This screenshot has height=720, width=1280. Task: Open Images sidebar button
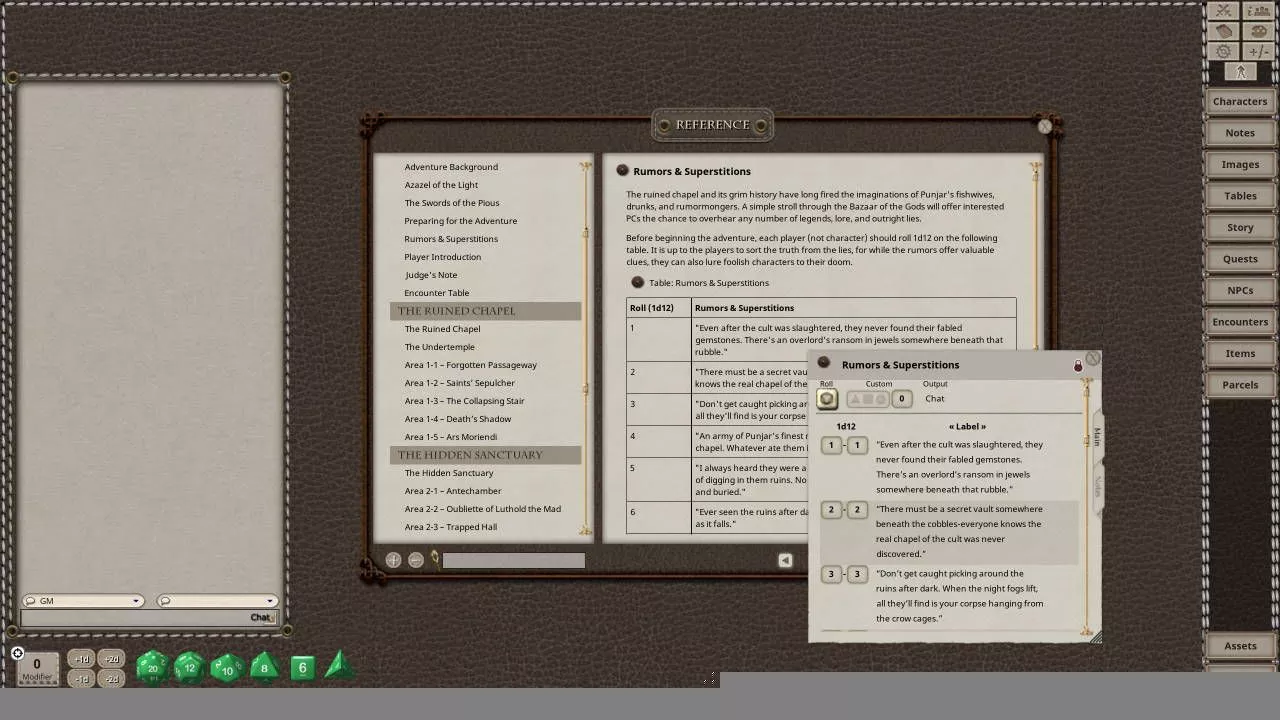pyautogui.click(x=1240, y=164)
